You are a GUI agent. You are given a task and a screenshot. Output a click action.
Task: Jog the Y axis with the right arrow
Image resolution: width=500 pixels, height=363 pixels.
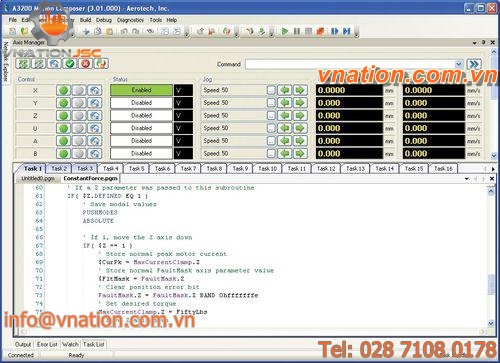click(300, 103)
